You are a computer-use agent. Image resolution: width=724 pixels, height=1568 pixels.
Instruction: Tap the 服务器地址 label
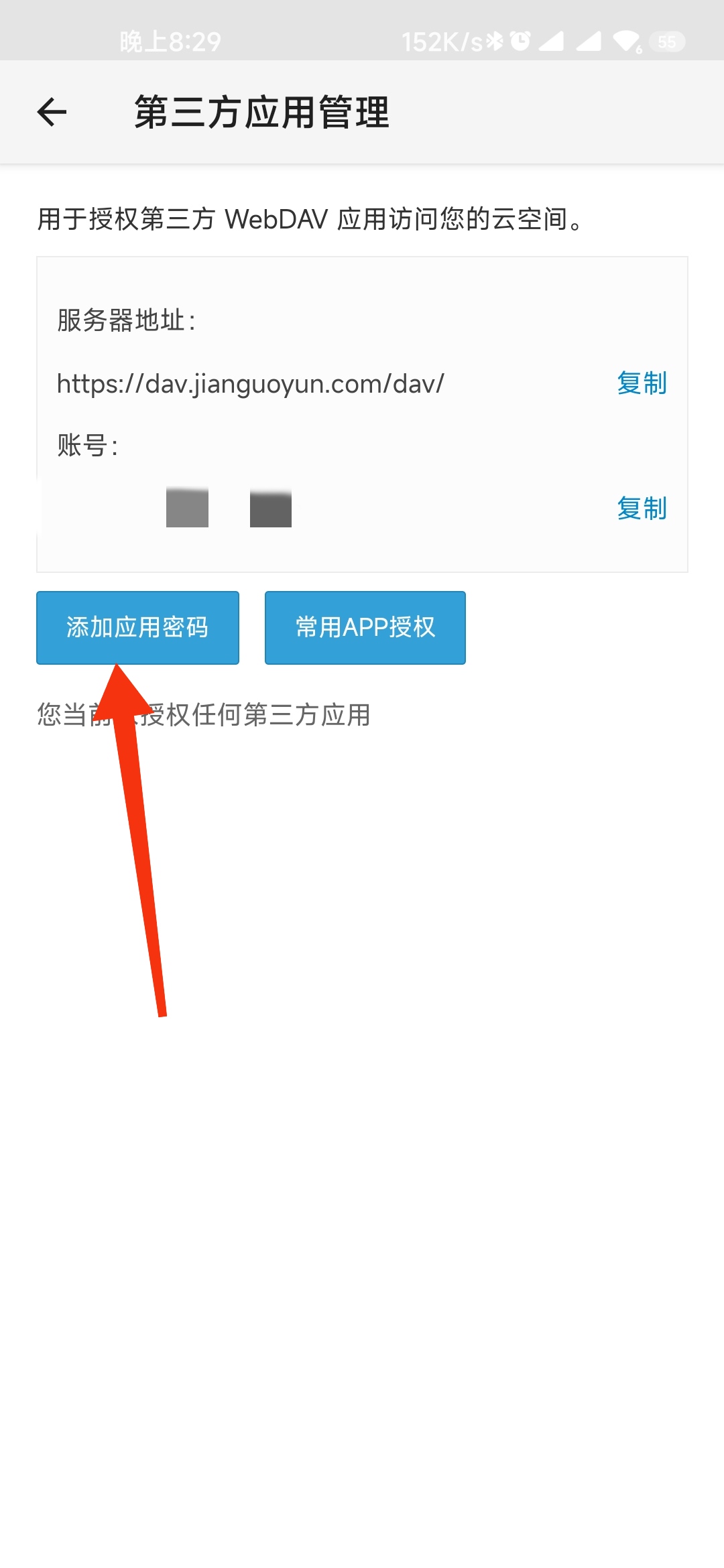(126, 320)
